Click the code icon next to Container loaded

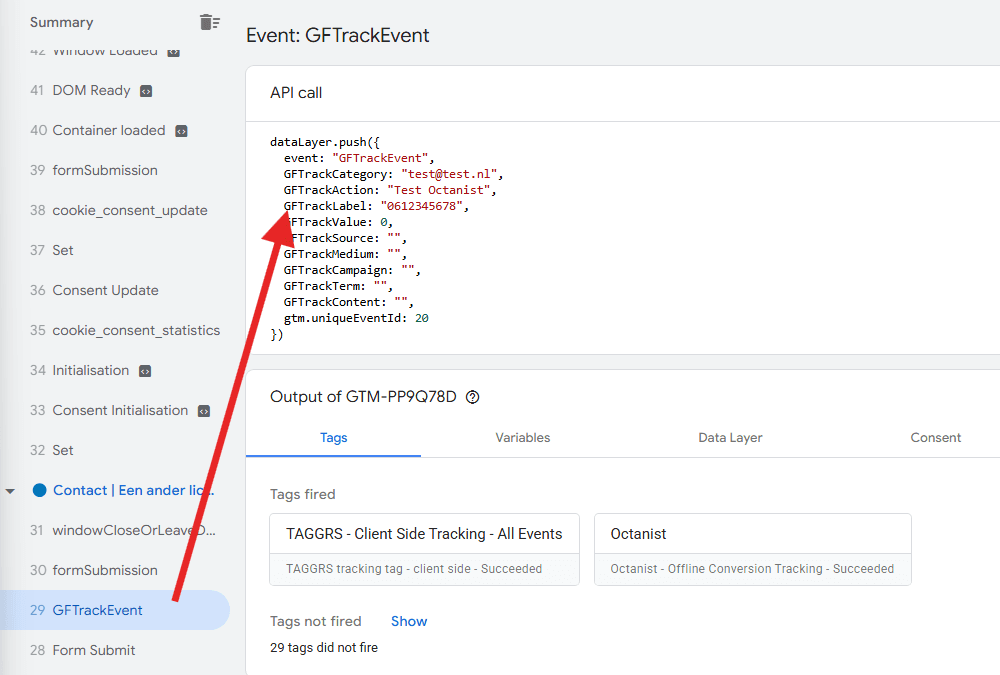(x=182, y=131)
